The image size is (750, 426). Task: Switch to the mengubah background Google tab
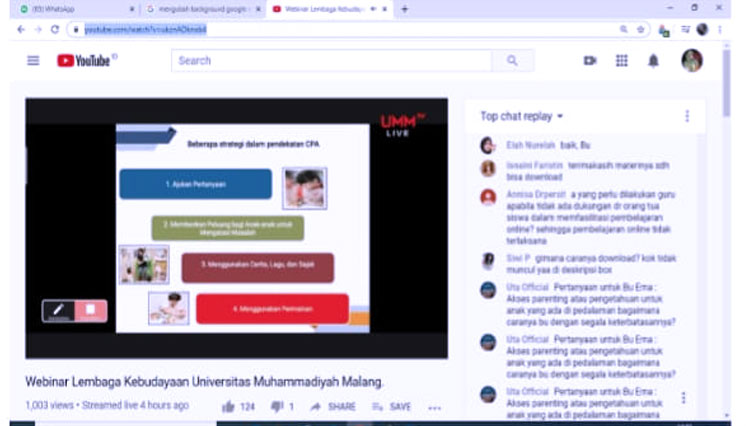pos(200,9)
